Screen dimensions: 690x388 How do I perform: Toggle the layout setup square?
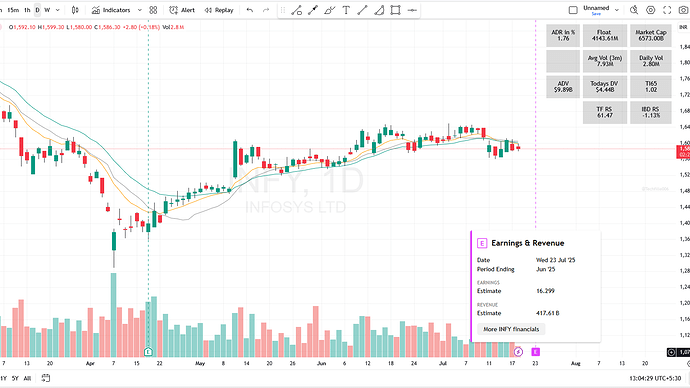(x=573, y=10)
